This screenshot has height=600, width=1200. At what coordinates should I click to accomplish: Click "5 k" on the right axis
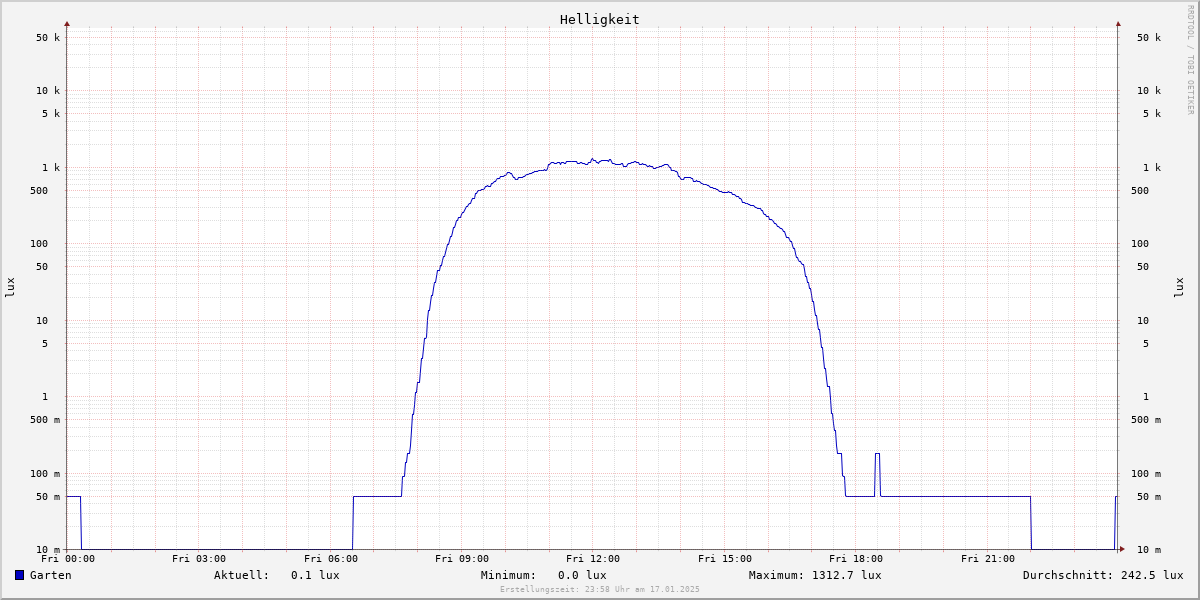[1152, 113]
